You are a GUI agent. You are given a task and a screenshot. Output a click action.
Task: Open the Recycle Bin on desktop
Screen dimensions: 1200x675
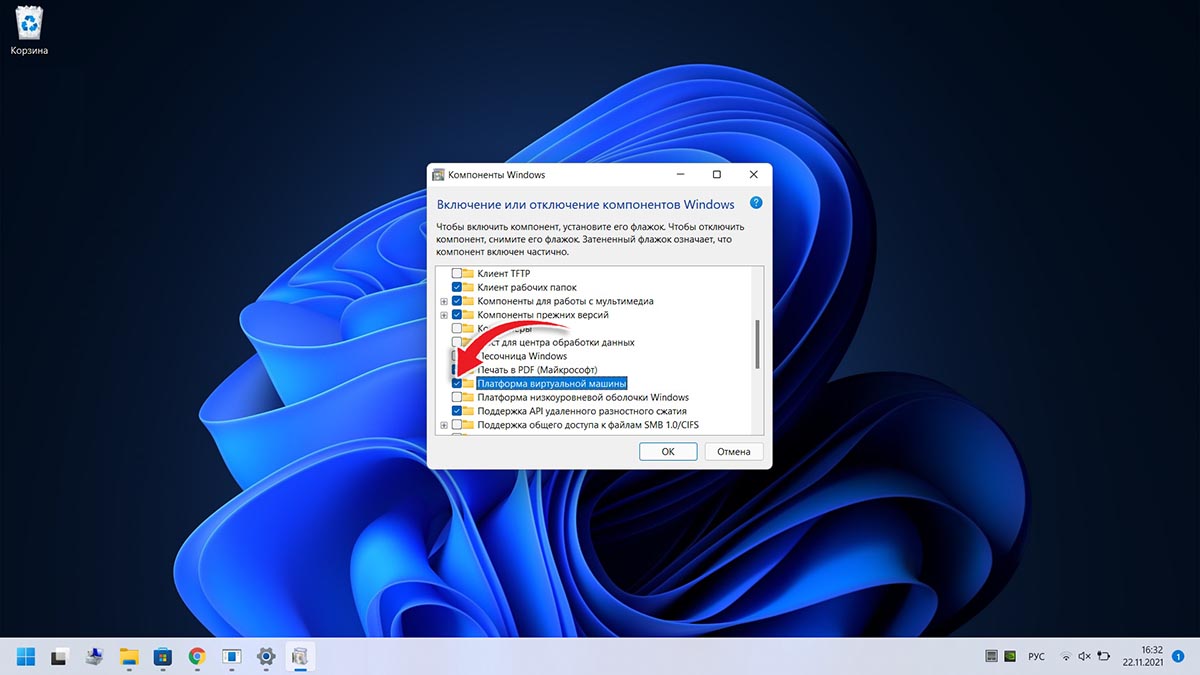click(x=29, y=27)
